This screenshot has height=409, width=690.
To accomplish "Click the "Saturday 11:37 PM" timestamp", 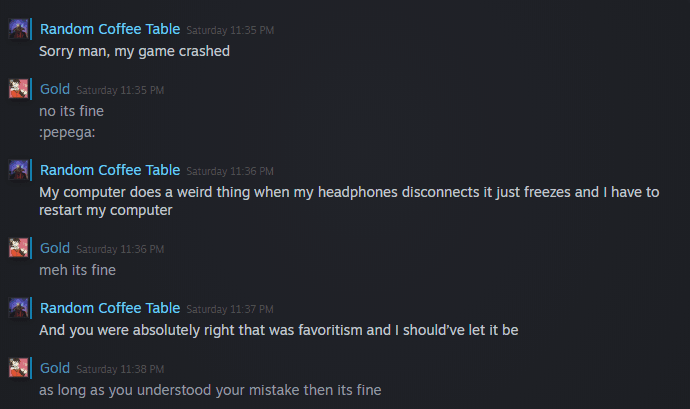I will (x=230, y=309).
